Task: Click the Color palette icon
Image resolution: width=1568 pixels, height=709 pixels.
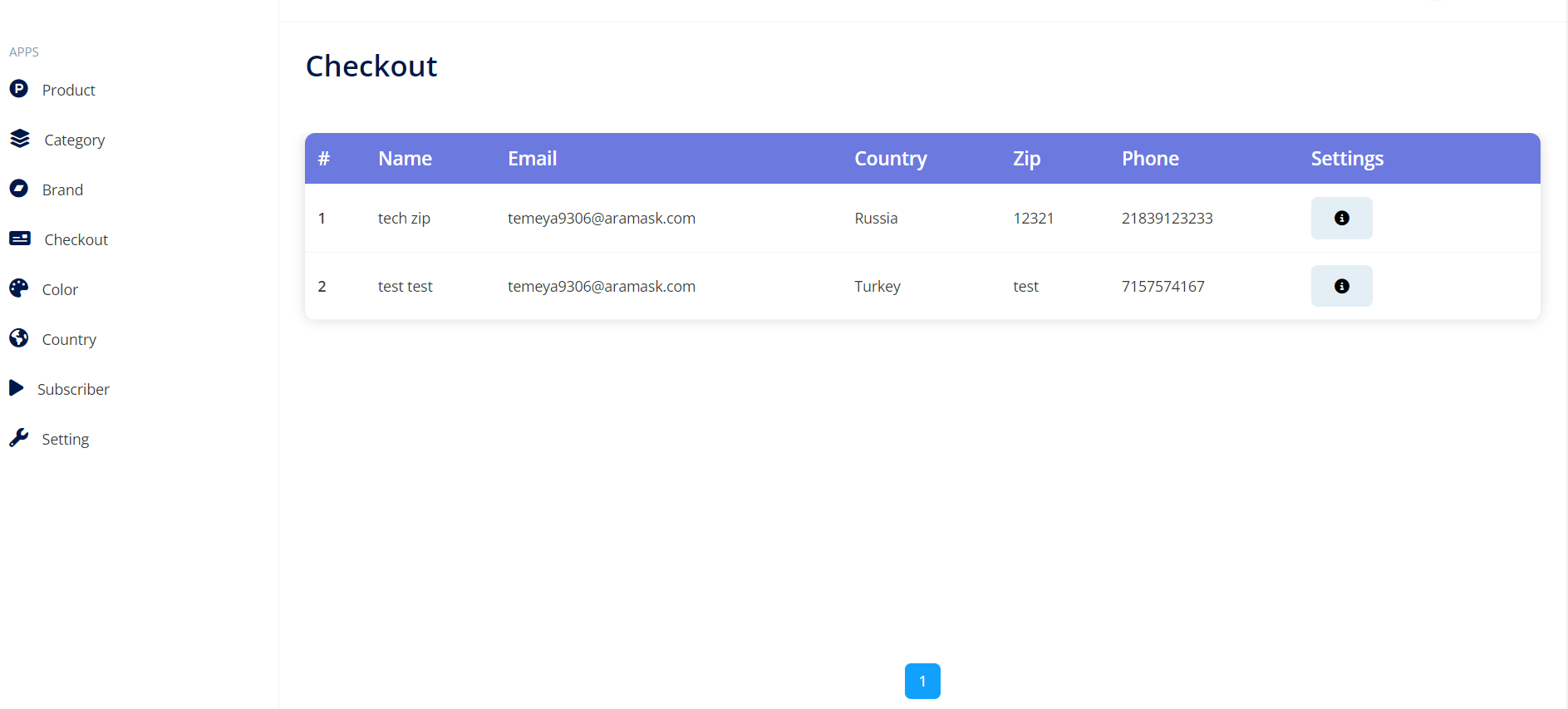Action: pyautogui.click(x=18, y=288)
